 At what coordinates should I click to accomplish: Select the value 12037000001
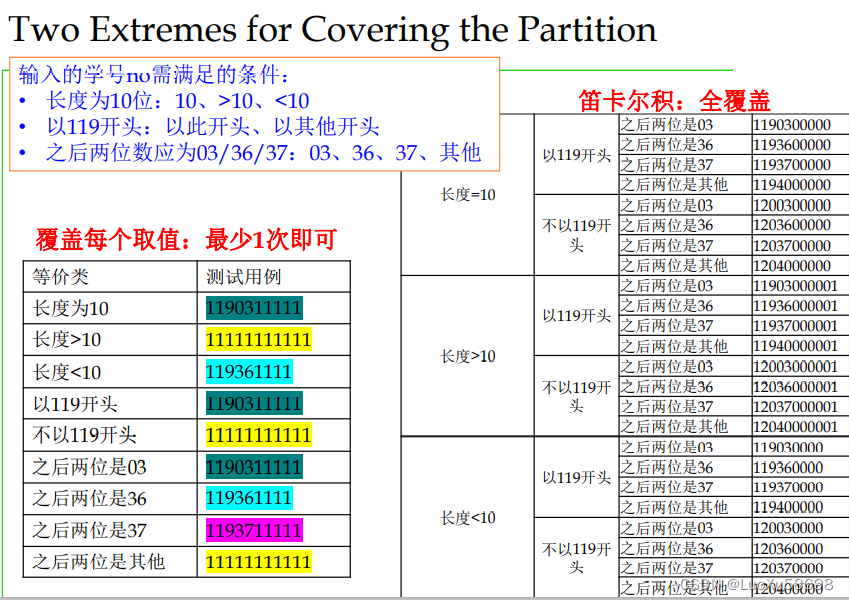click(795, 407)
